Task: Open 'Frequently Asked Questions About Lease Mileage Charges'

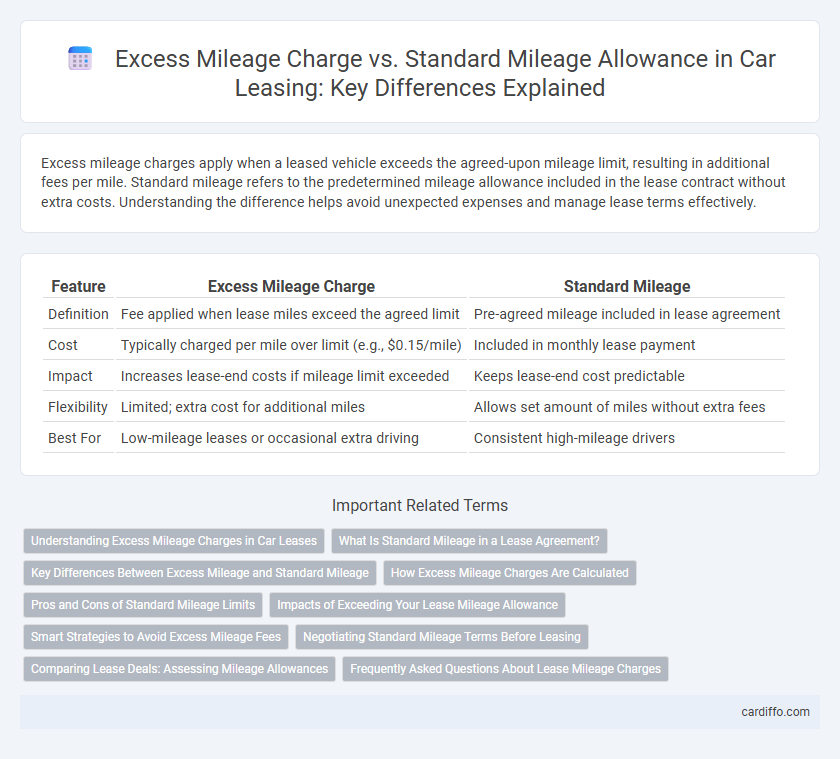Action: [506, 669]
